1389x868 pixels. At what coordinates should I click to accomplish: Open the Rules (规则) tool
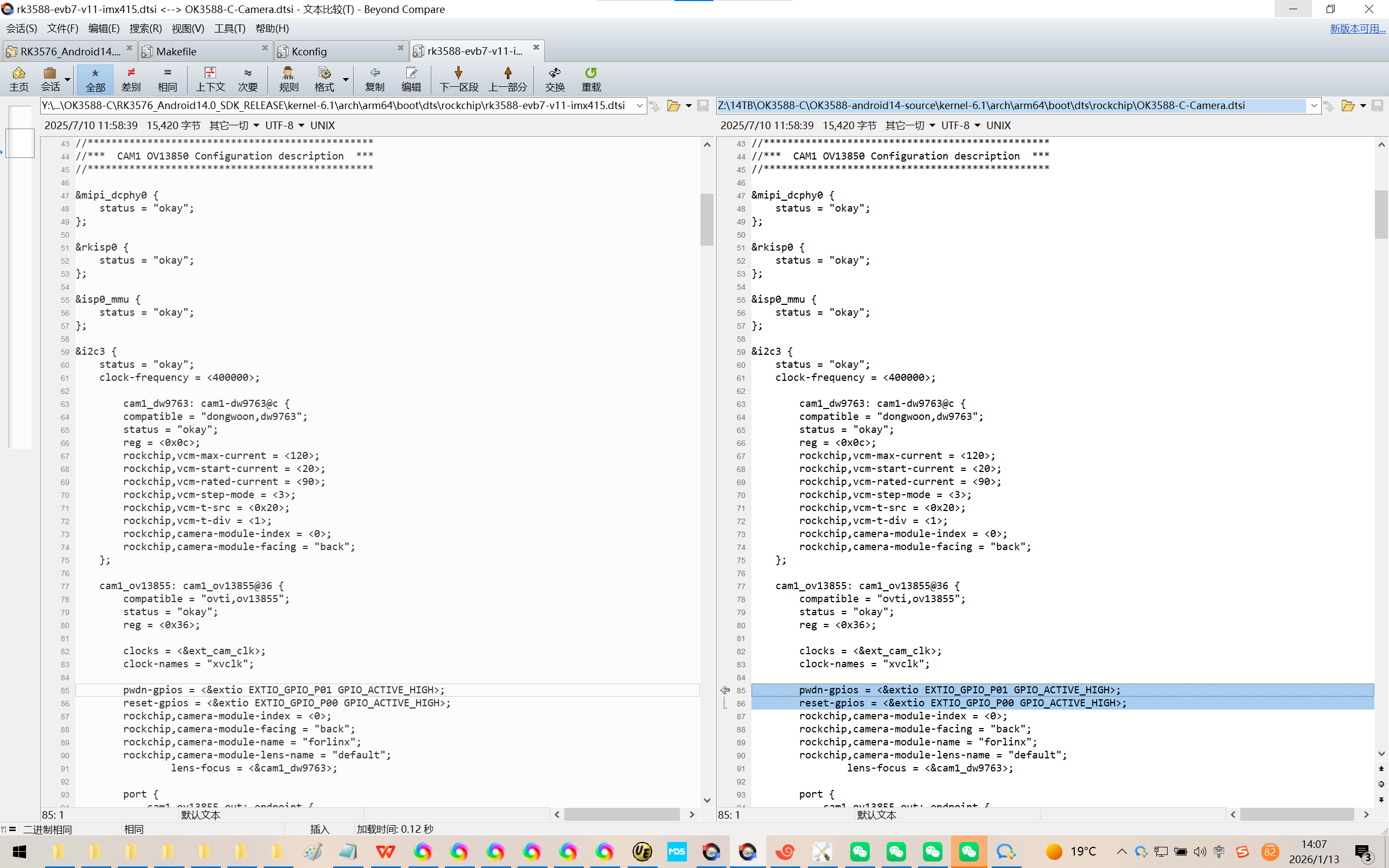pos(288,79)
